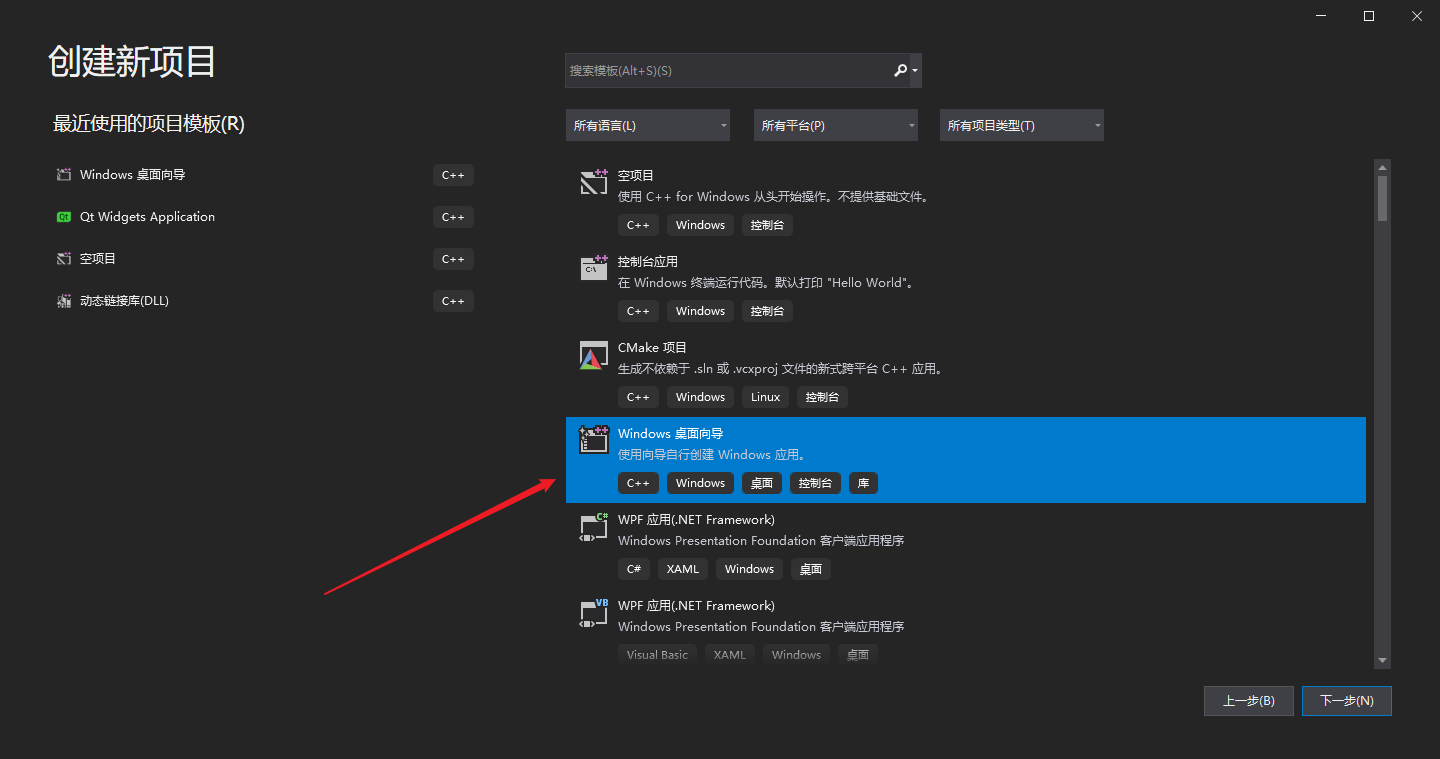This screenshot has width=1440, height=759.
Task: Select recent Qt Widgets Application template
Action: pos(147,217)
